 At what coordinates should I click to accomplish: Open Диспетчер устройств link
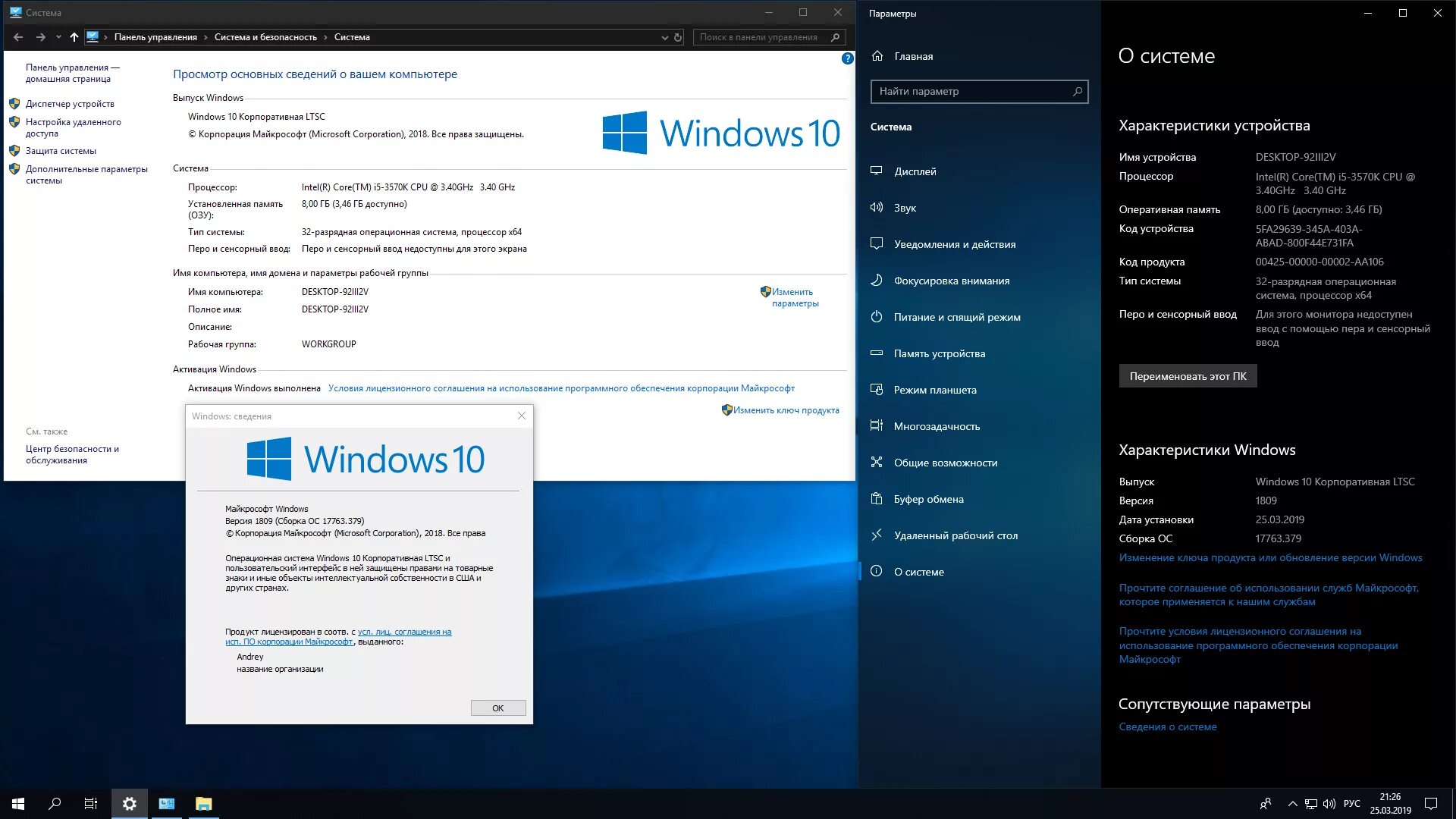click(x=70, y=104)
